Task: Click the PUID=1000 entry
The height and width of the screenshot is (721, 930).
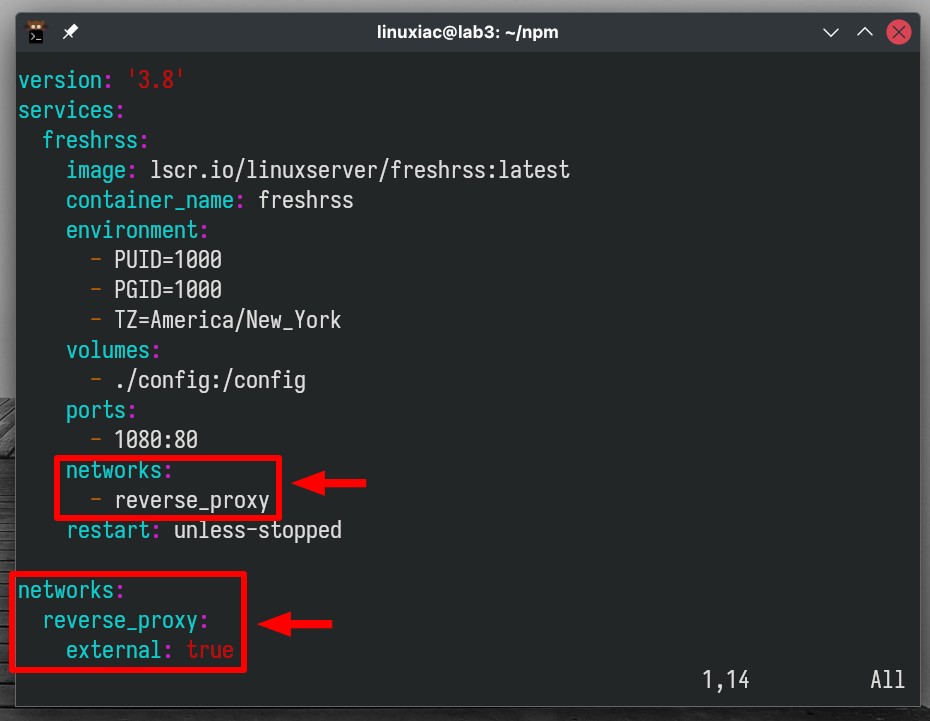Action: click(x=168, y=260)
